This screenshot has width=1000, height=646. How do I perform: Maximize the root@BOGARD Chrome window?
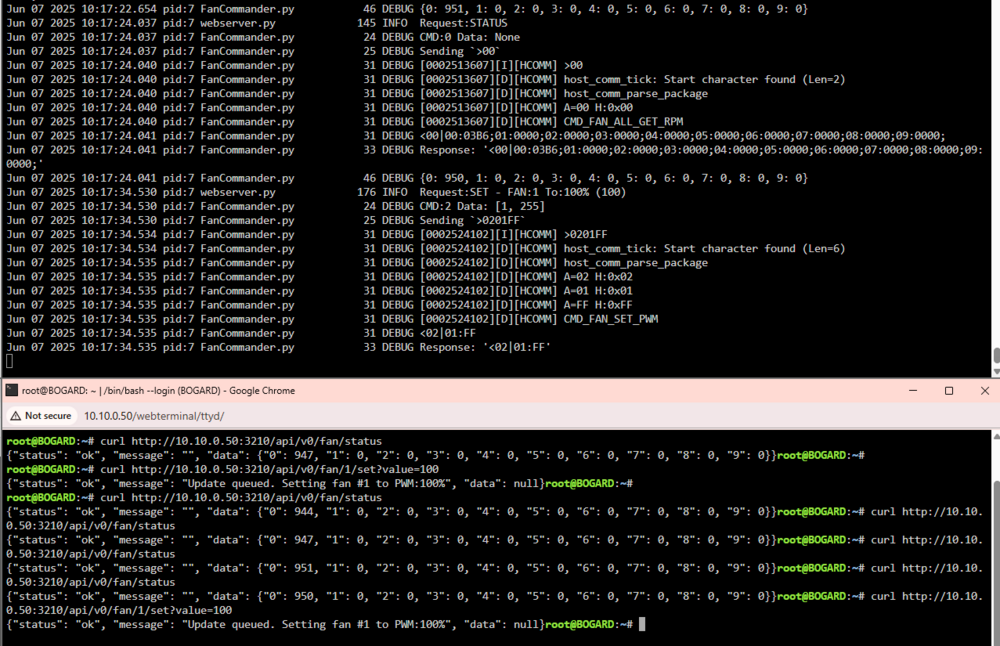949,390
